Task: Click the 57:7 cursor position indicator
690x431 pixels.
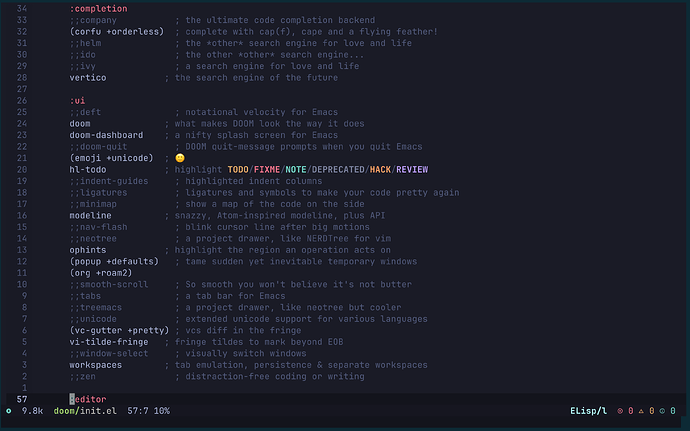Action: [x=138, y=411]
